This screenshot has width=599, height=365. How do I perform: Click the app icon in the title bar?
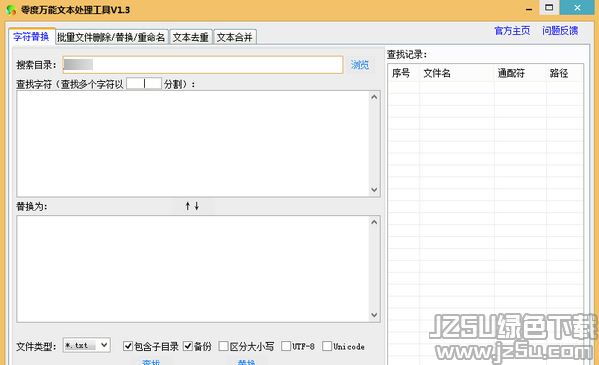coord(11,10)
